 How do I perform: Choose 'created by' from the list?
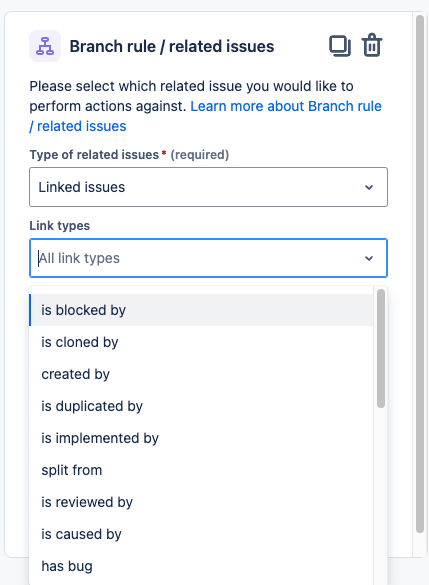(x=201, y=374)
